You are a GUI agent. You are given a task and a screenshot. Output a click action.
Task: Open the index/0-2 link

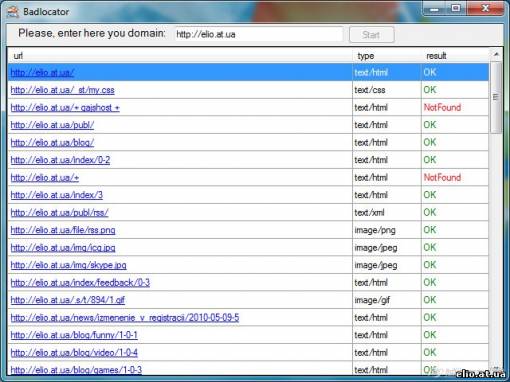pos(60,160)
